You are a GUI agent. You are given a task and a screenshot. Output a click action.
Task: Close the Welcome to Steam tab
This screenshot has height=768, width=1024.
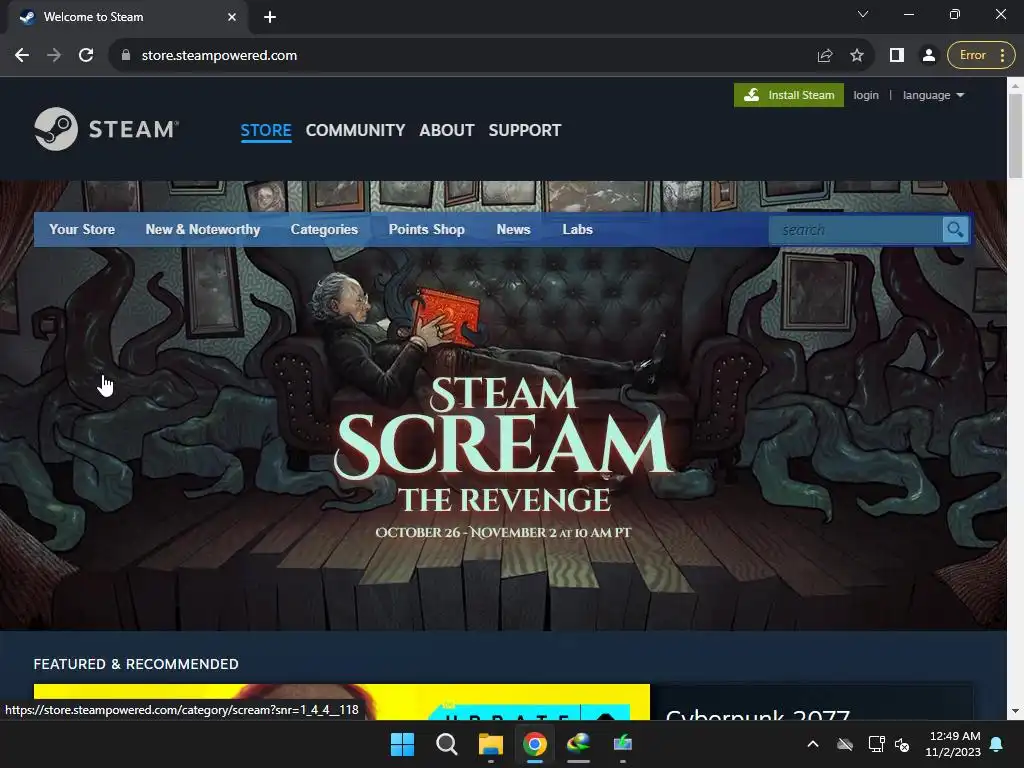(x=232, y=17)
